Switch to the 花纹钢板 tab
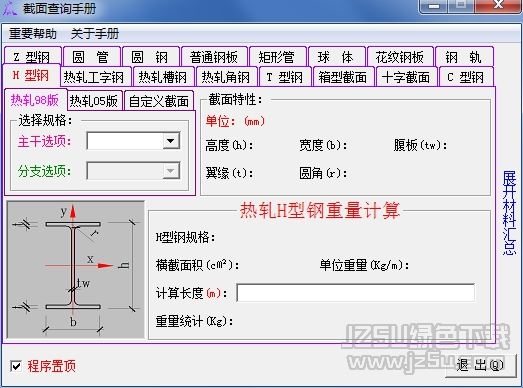523x388 pixels. pyautogui.click(x=400, y=57)
